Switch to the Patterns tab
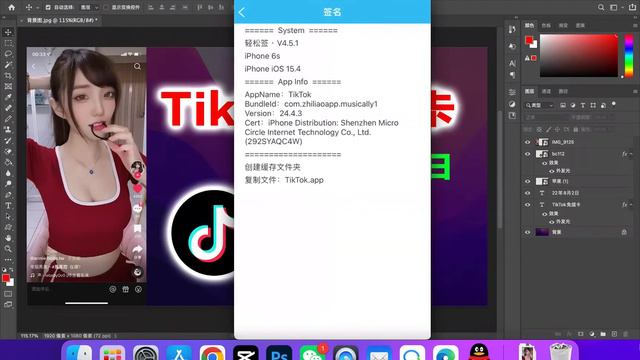This screenshot has width=640, height=360. 580,25
